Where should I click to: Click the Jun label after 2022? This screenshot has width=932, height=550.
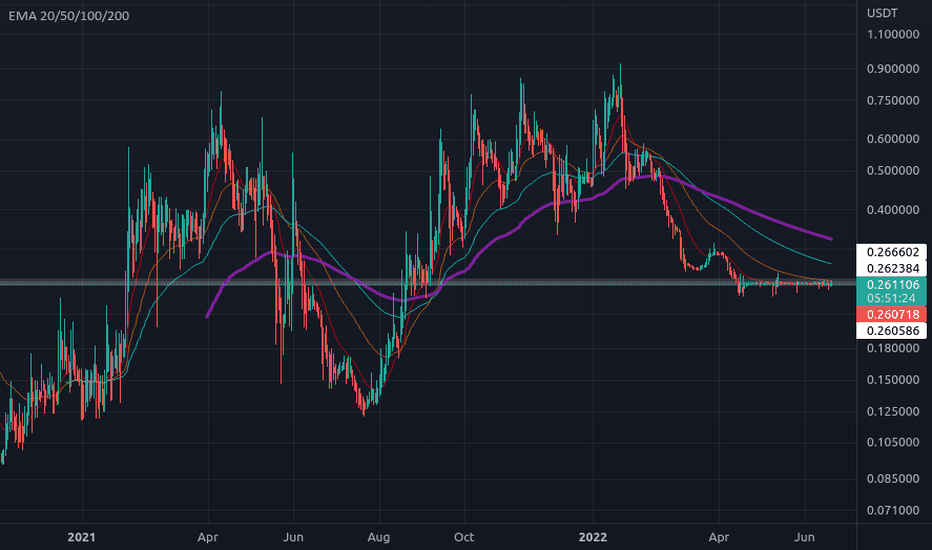pos(804,538)
